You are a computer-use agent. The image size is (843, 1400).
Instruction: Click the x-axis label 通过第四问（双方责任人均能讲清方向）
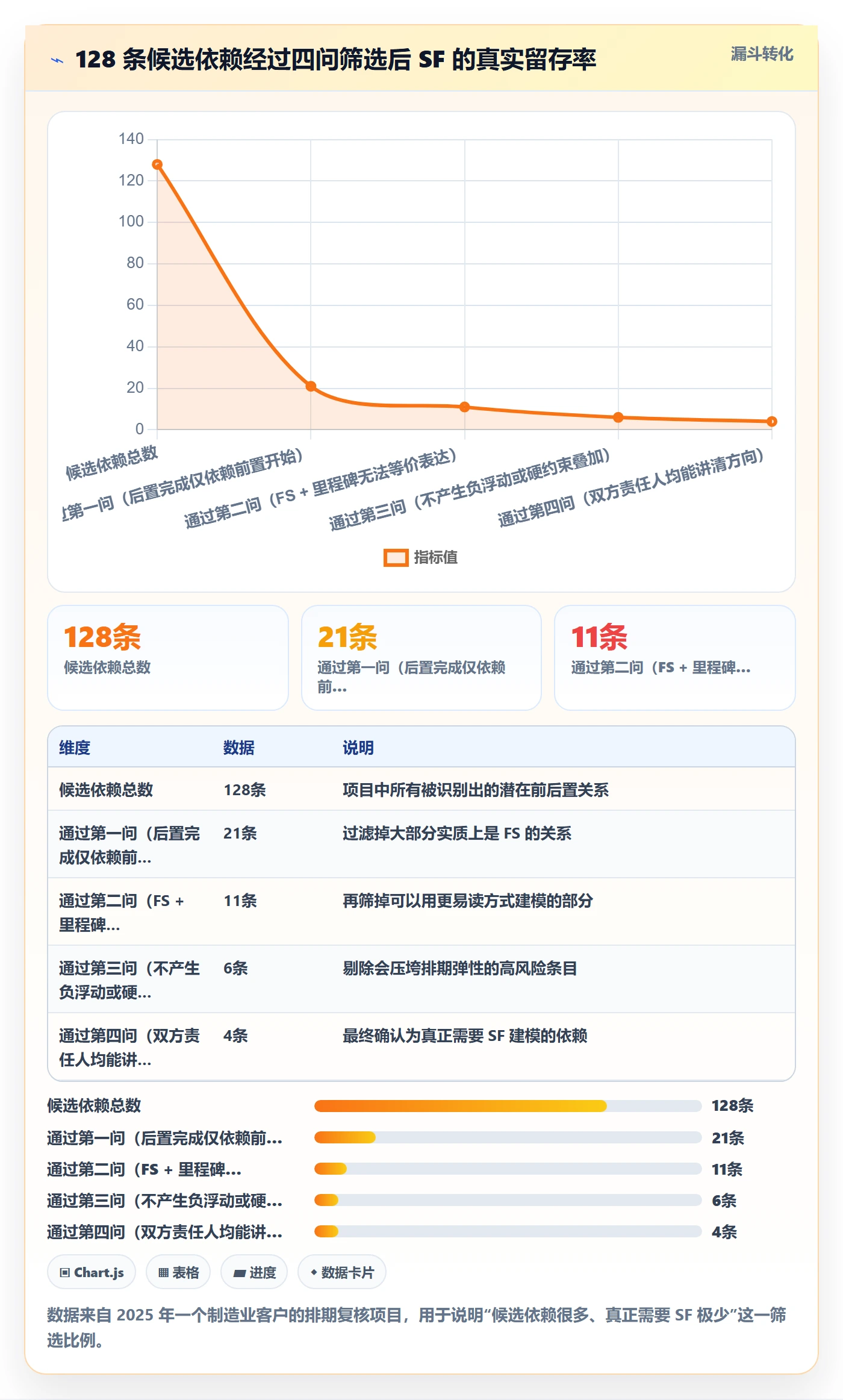631,488
